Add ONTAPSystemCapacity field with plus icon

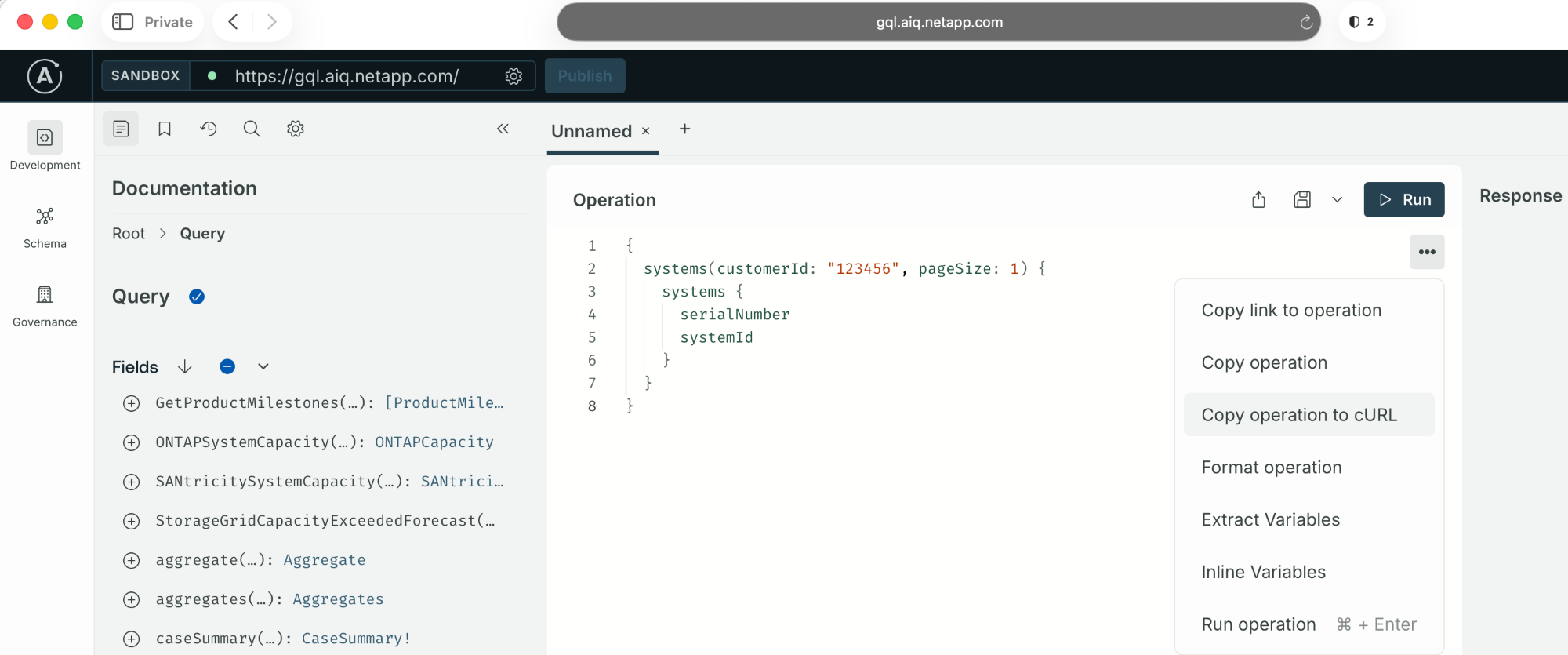click(x=132, y=442)
